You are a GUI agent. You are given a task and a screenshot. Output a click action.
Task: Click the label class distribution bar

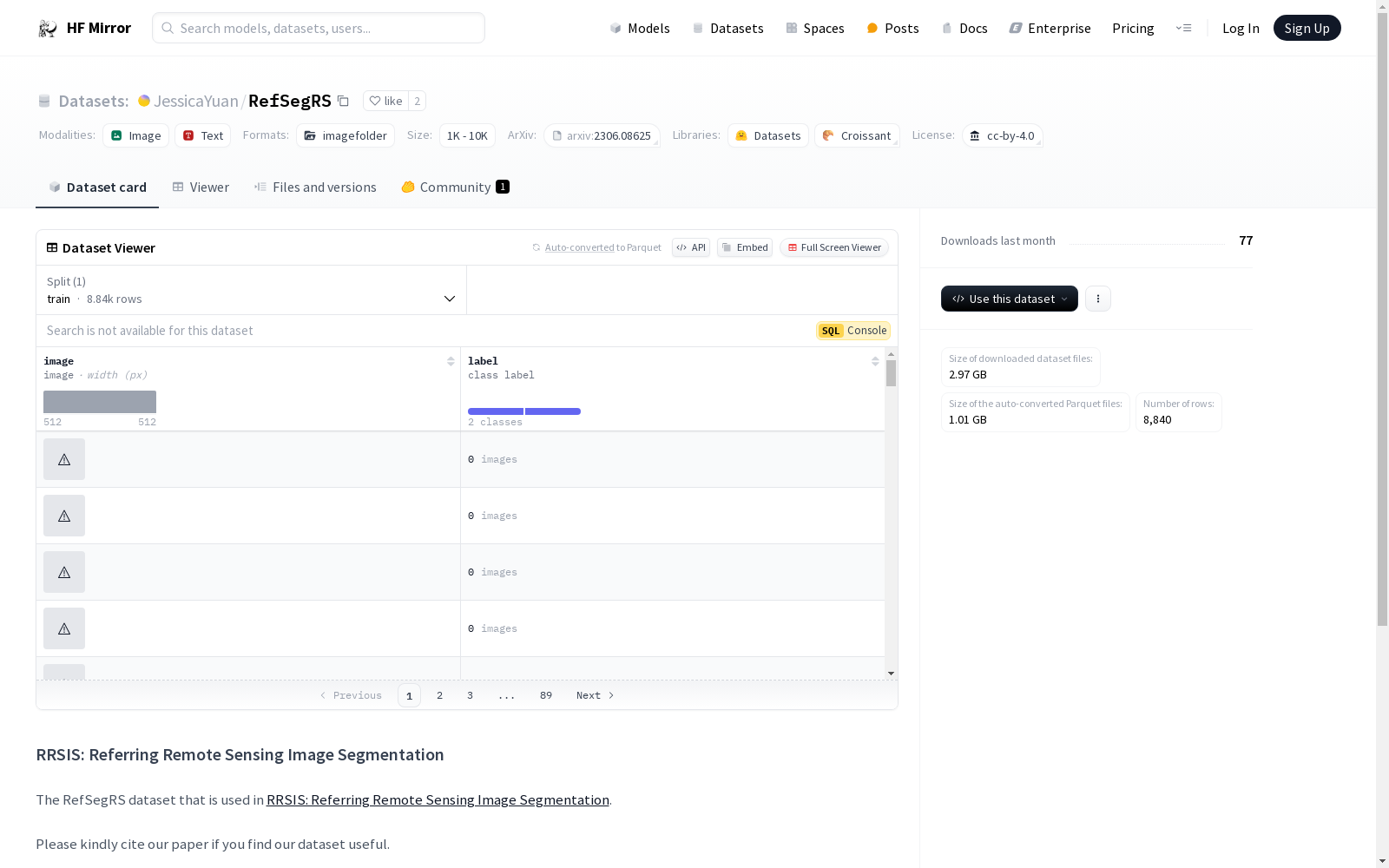[x=524, y=411]
